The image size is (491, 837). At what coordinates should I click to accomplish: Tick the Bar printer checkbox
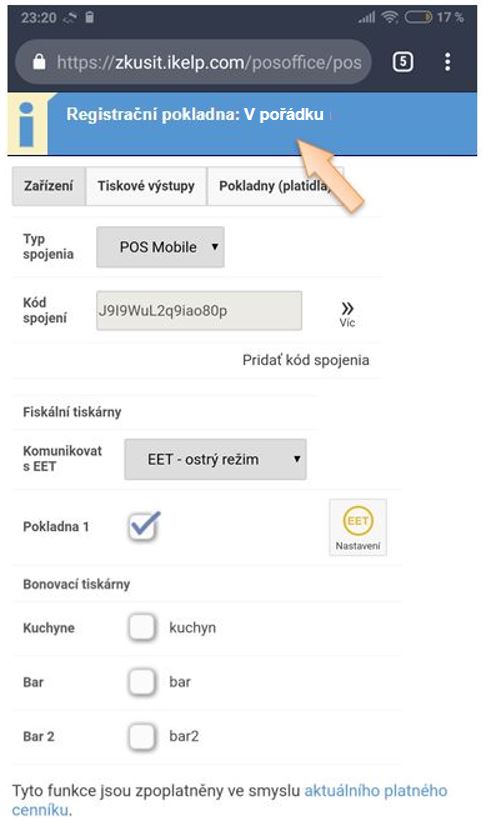[x=142, y=682]
